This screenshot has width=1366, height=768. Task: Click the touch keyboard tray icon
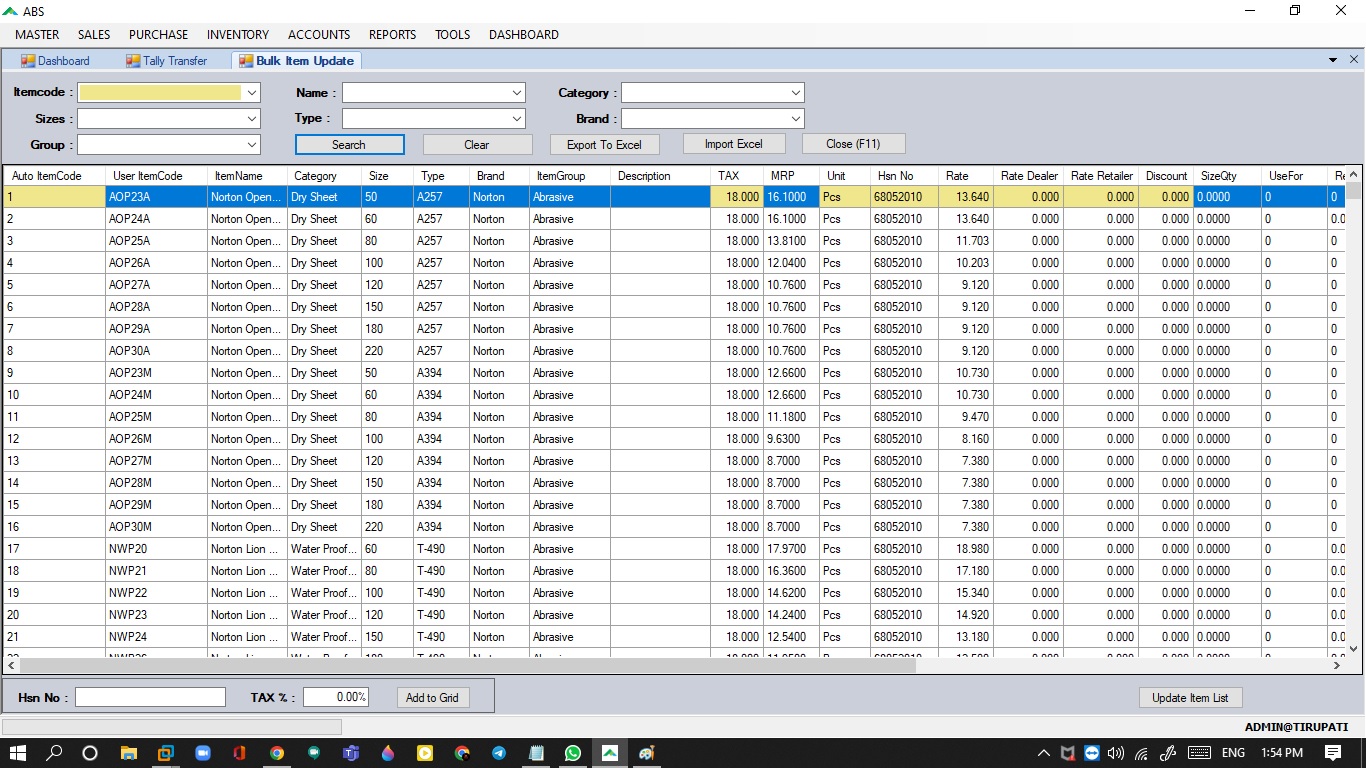(1197, 753)
